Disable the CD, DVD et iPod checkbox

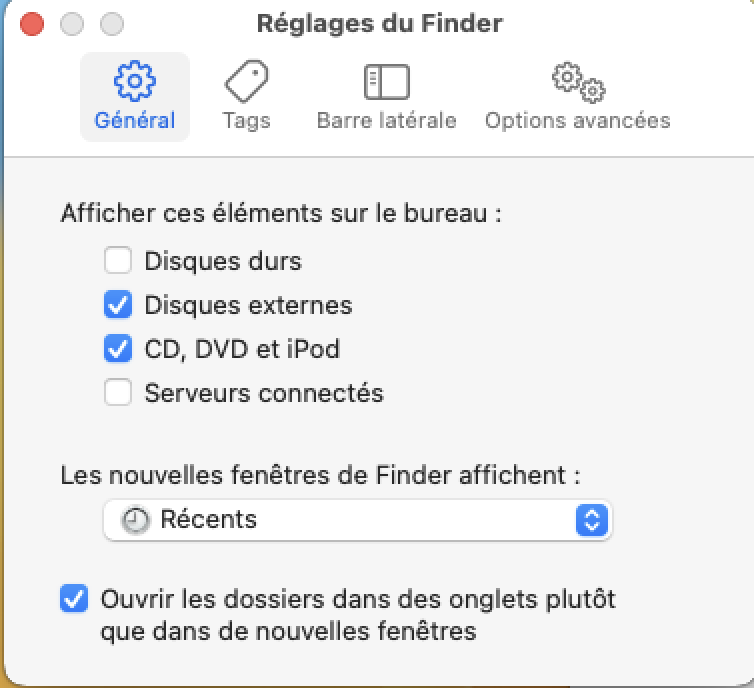tap(118, 349)
